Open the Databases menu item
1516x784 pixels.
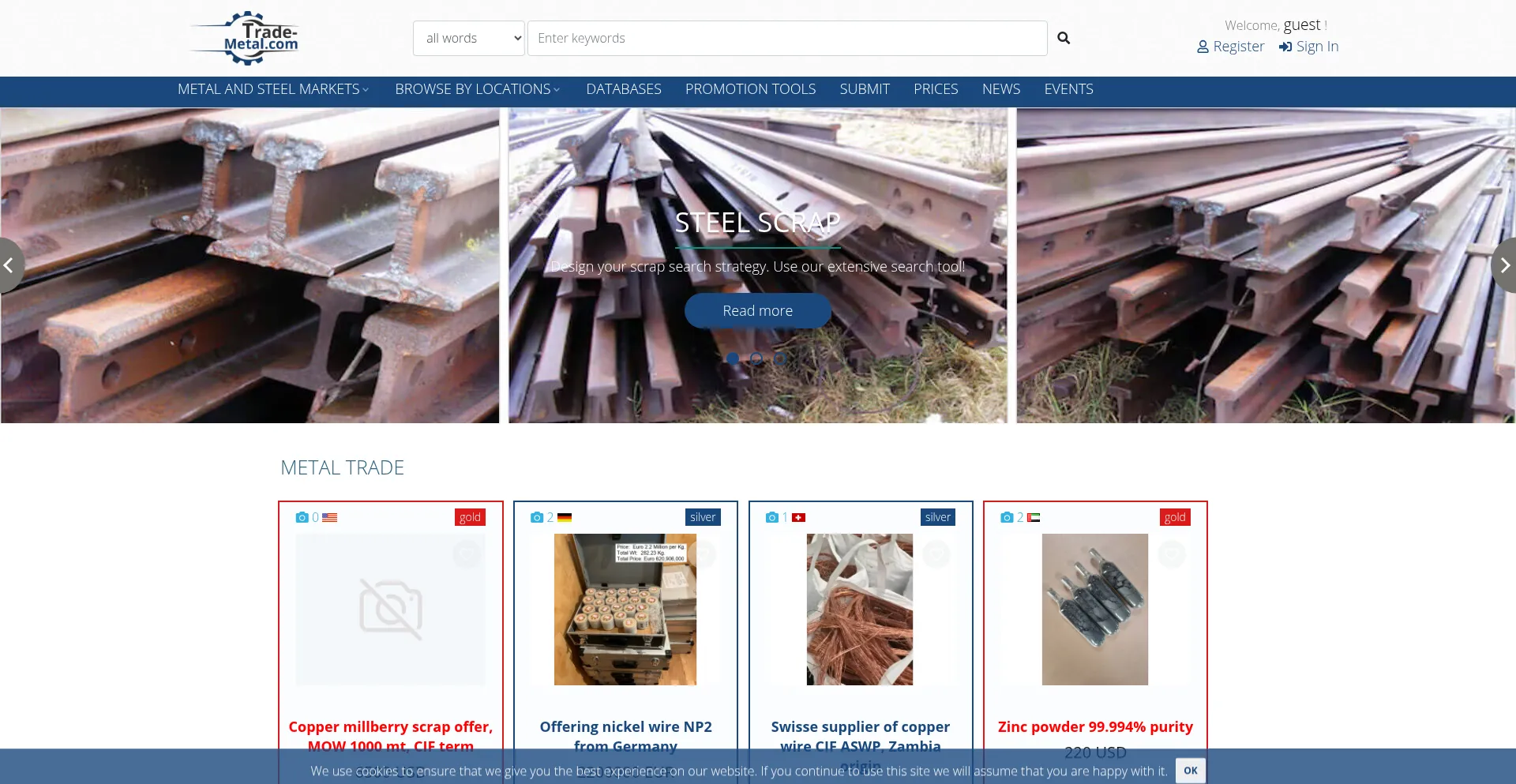[623, 89]
